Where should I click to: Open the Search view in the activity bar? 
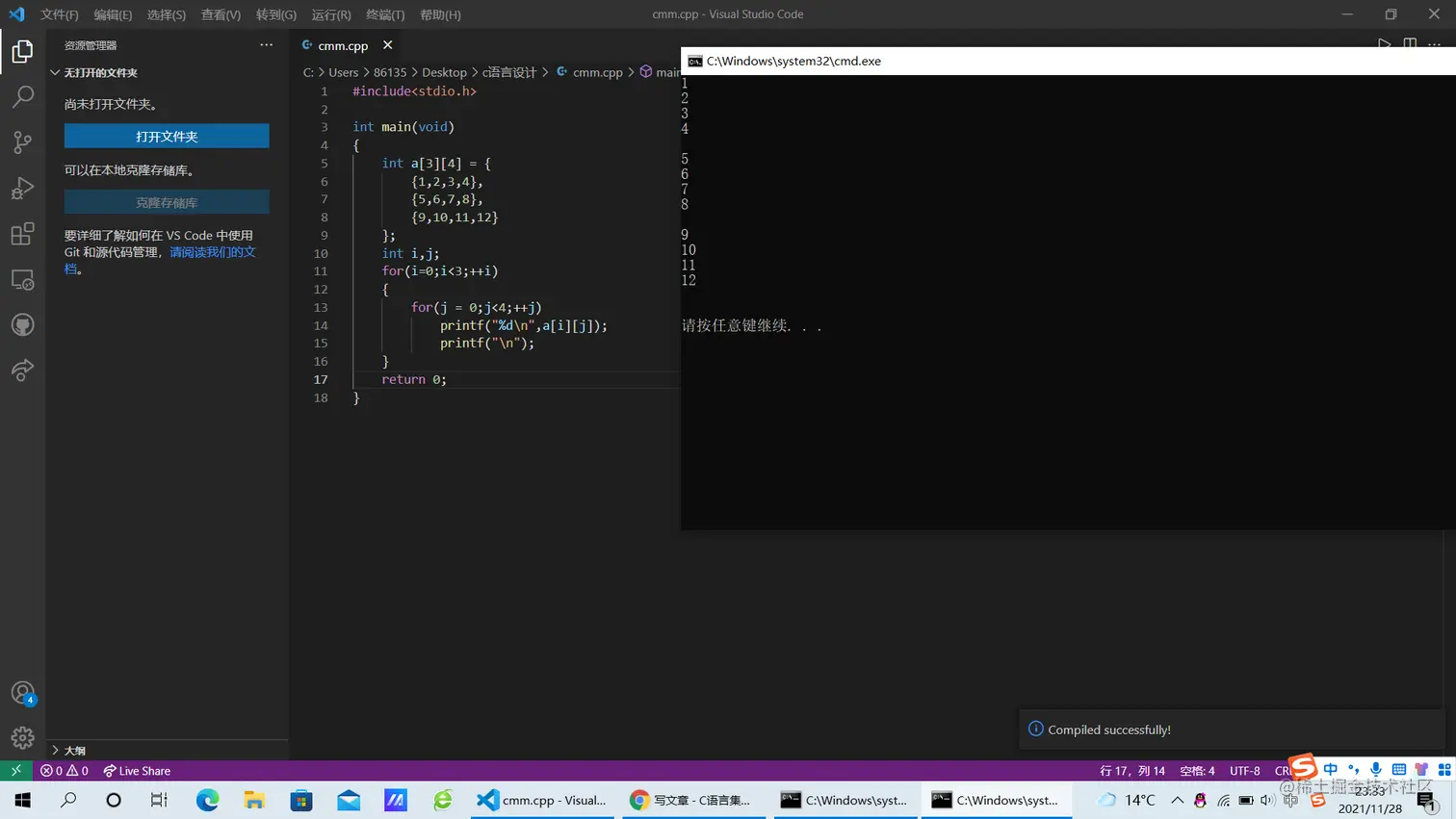22,96
